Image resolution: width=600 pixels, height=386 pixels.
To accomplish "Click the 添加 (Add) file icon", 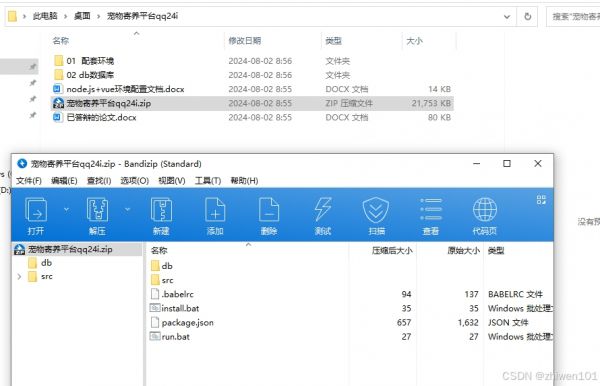I will coord(215,216).
